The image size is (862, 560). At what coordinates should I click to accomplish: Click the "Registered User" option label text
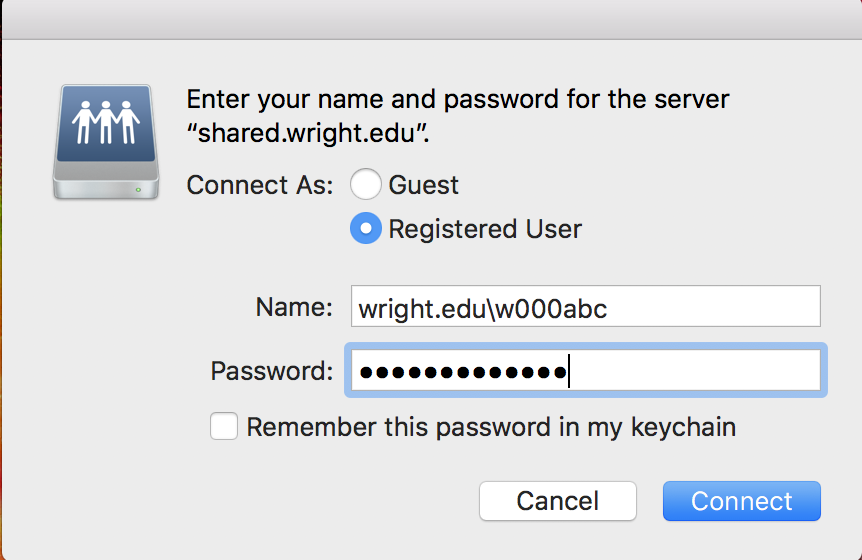click(485, 229)
